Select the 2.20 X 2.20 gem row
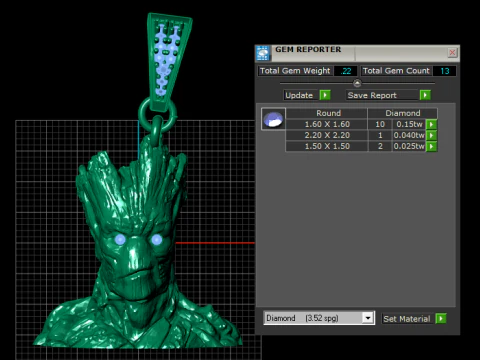This screenshot has width=480, height=360. tap(327, 135)
